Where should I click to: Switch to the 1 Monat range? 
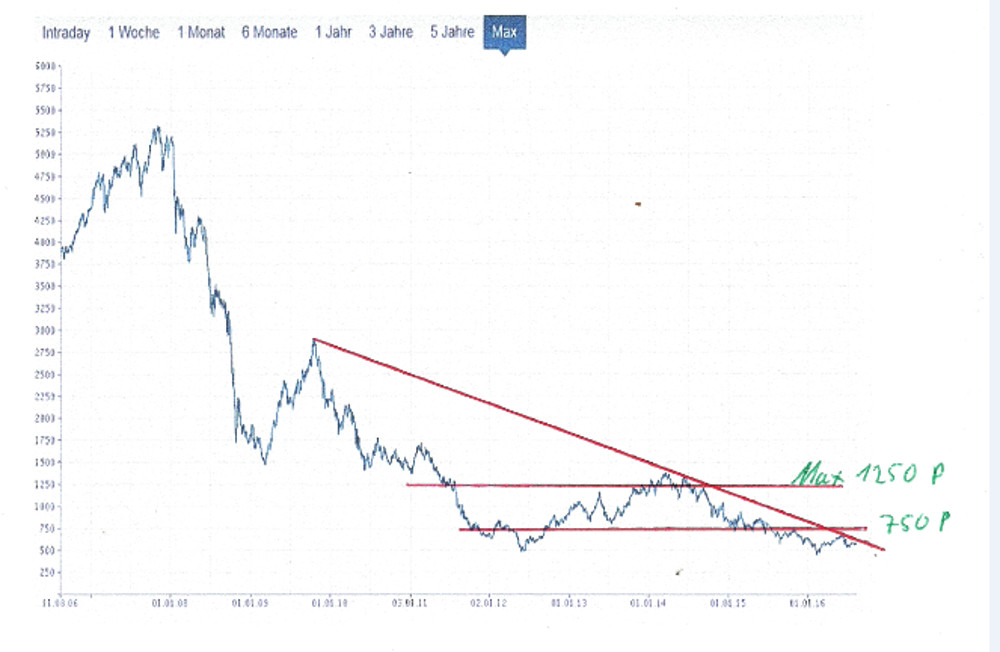click(201, 33)
